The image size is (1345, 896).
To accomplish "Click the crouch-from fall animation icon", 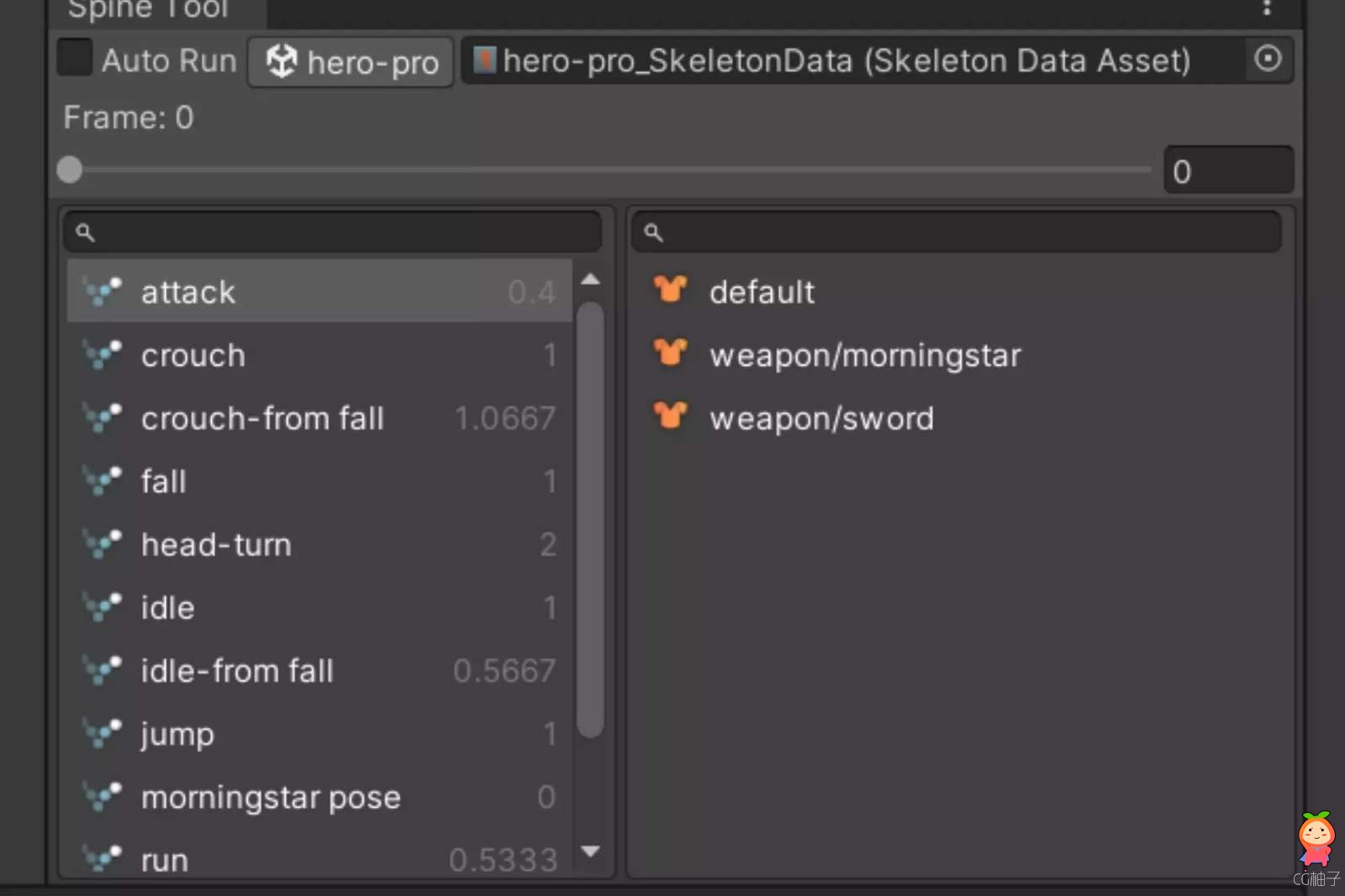I will 103,417.
